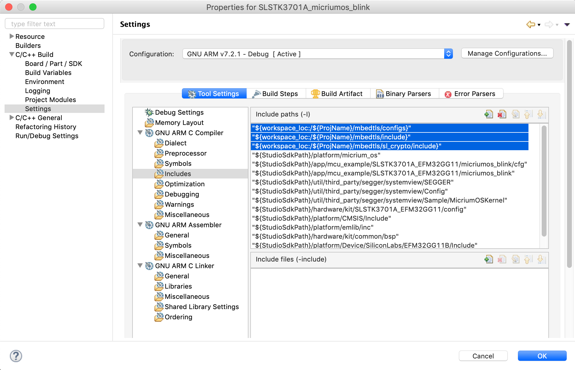Click the Manage Configurations button
This screenshot has height=370, width=575.
pyautogui.click(x=507, y=54)
